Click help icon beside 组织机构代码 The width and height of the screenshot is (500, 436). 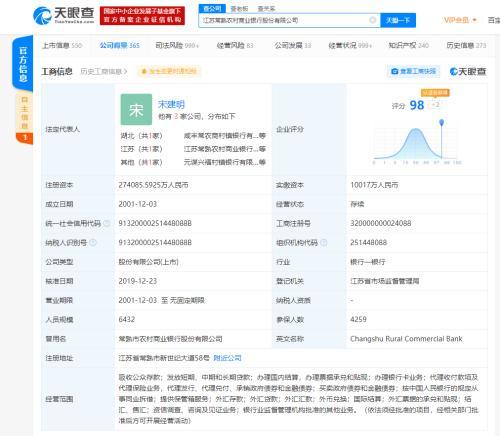point(324,242)
